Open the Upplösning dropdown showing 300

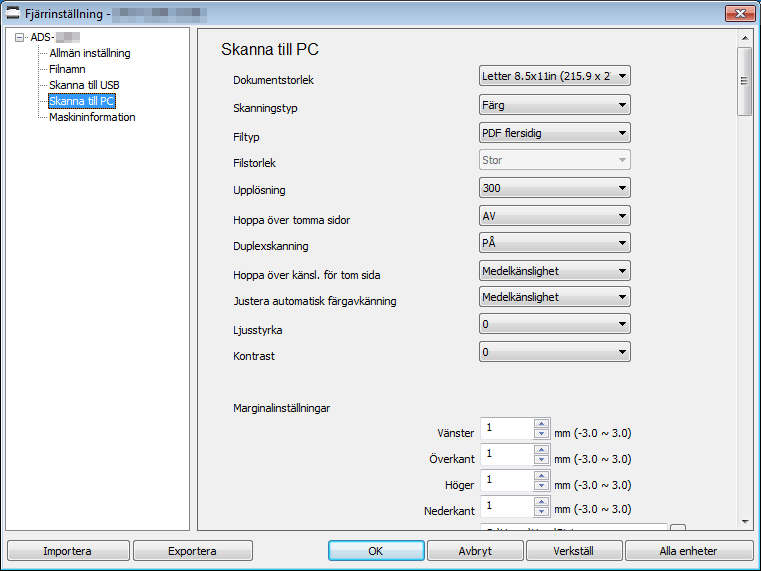tap(555, 188)
